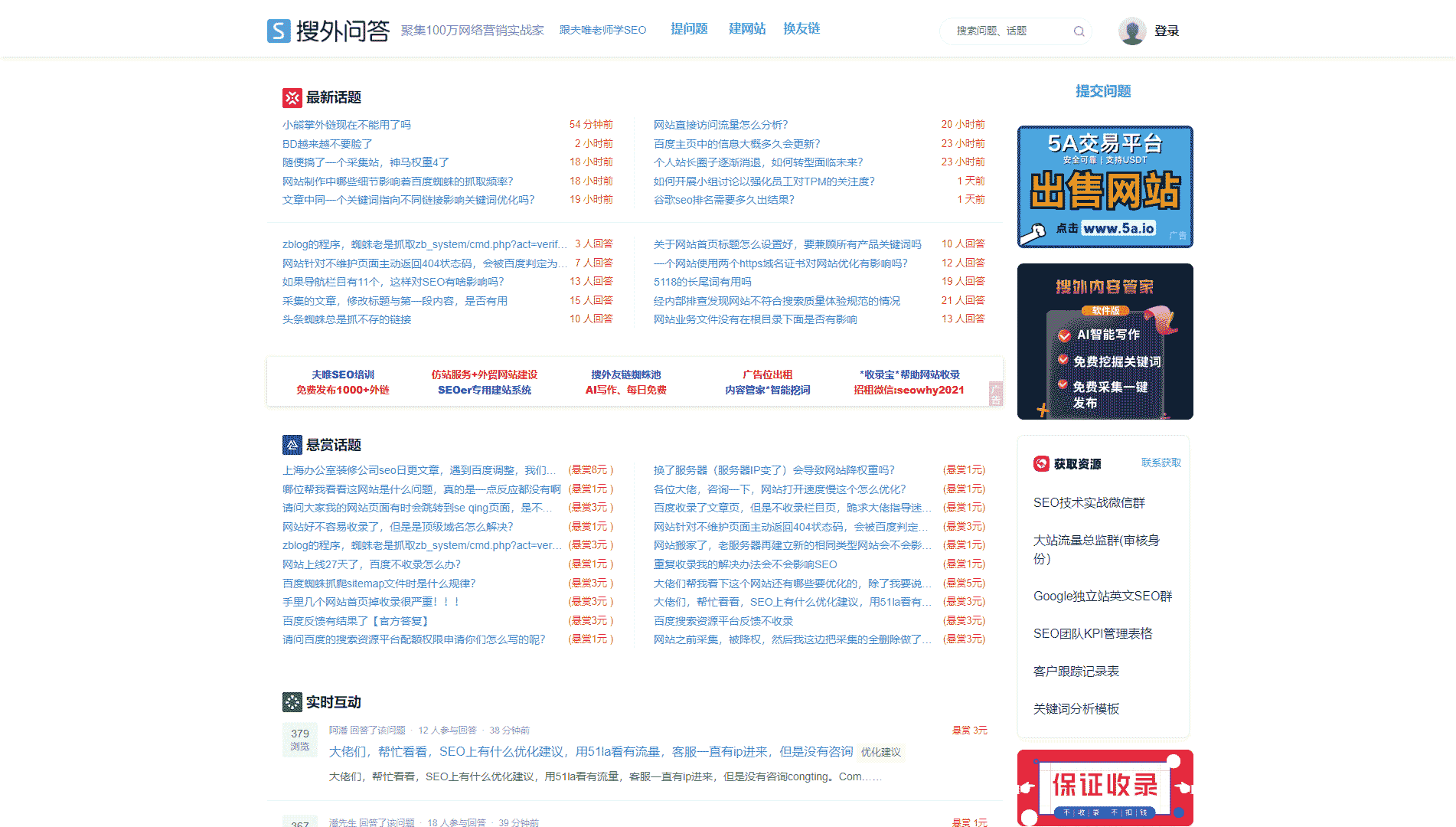Image resolution: width=1456 pixels, height=827 pixels.
Task: Open resource 关键词分析模板
Action: [1076, 708]
